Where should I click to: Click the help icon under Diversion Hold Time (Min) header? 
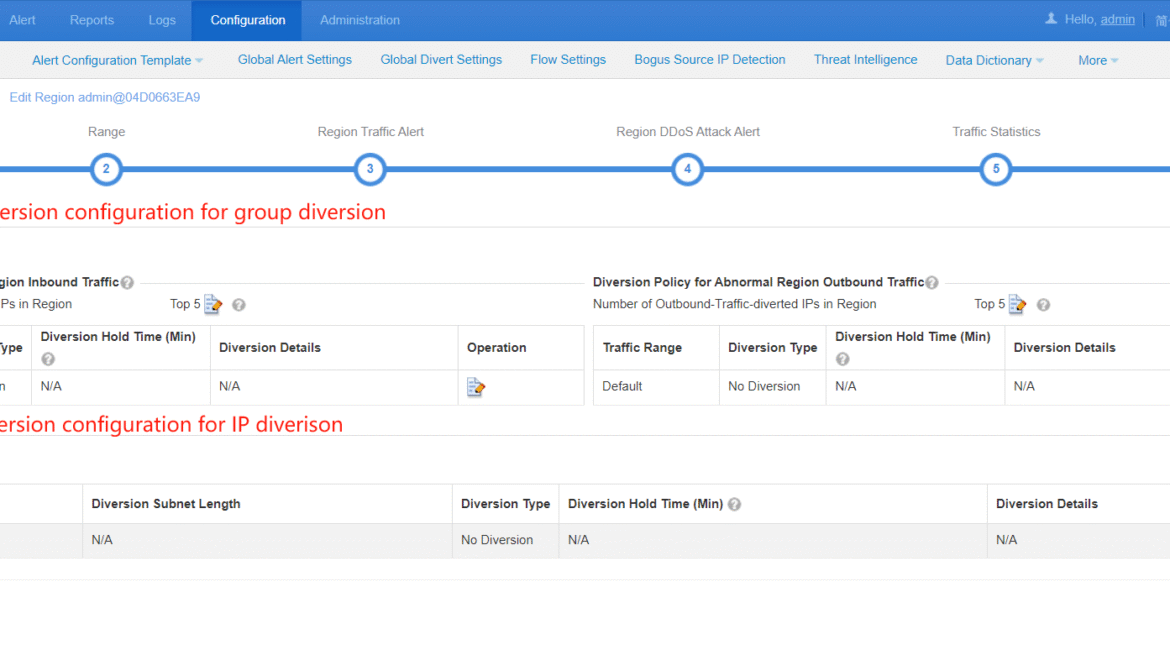click(47, 358)
